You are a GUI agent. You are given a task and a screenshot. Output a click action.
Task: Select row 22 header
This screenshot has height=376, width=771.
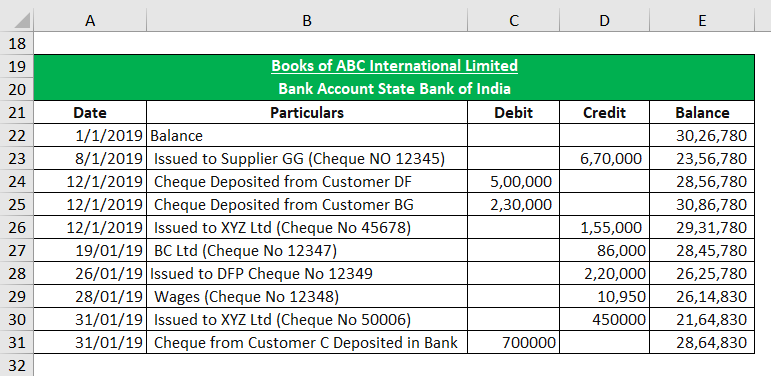17,136
